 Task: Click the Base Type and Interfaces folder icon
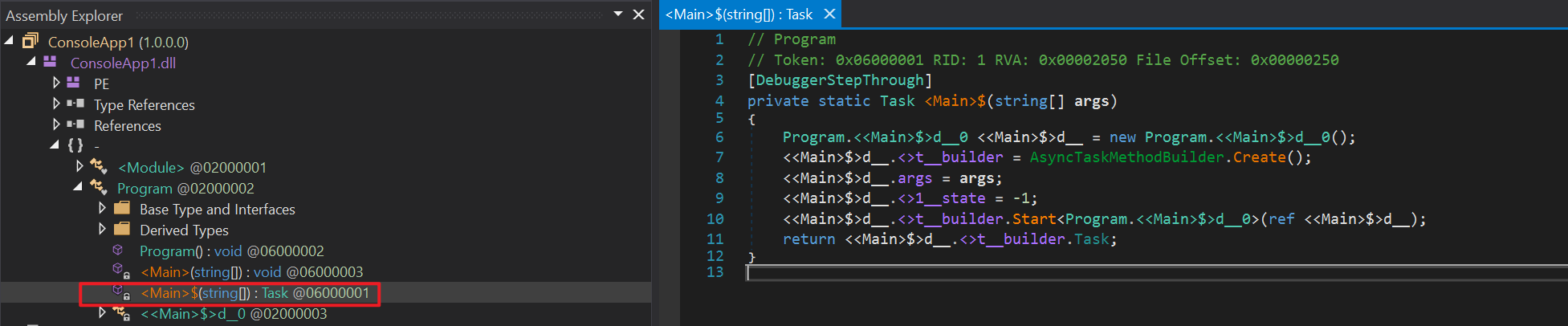coord(122,208)
